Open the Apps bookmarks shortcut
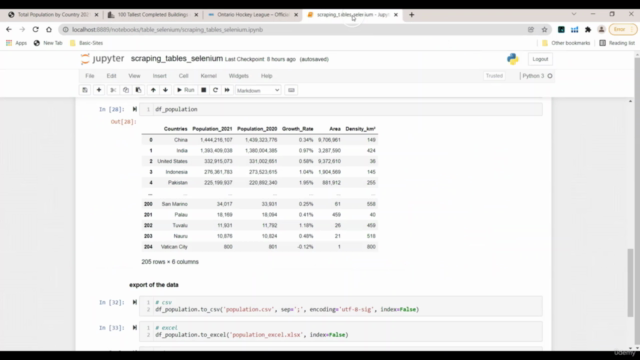This screenshot has height=360, width=640. click(16, 43)
